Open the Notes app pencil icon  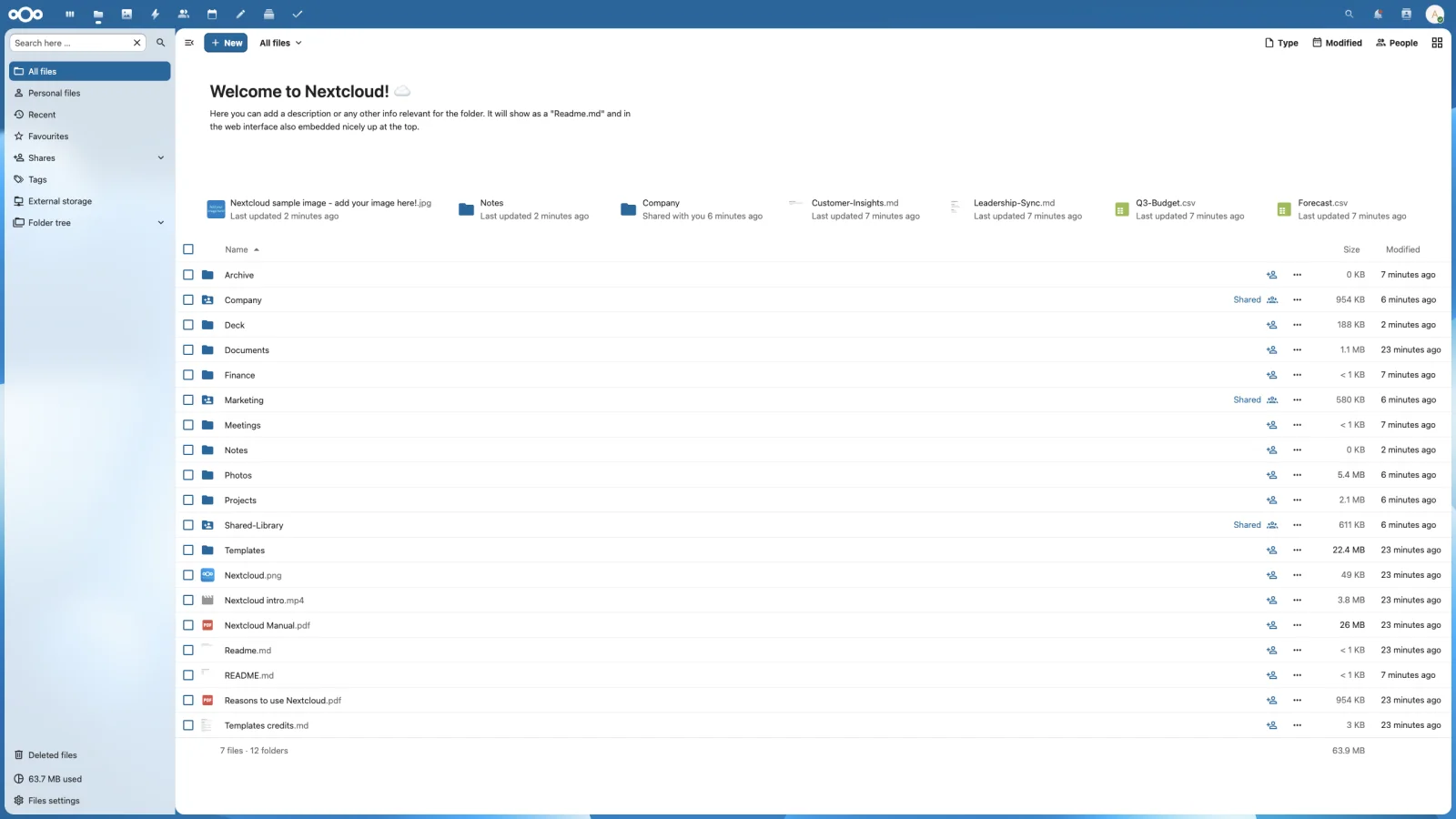click(240, 15)
